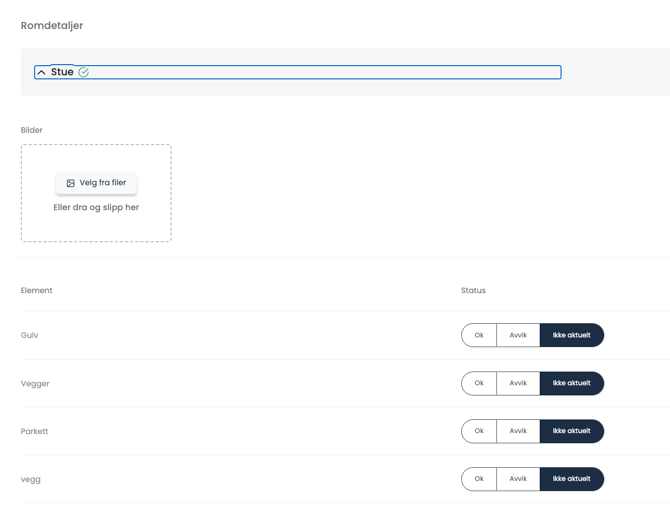Select Ikke aktuelt for Parkett

point(571,431)
